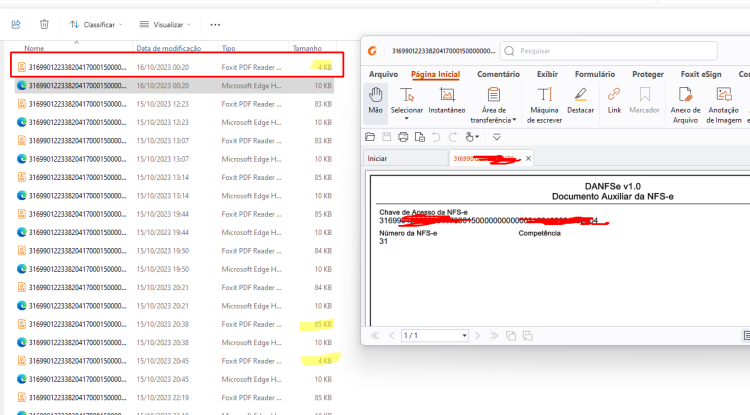Sort files by Data de modificação column
The width and height of the screenshot is (750, 415).
168,48
